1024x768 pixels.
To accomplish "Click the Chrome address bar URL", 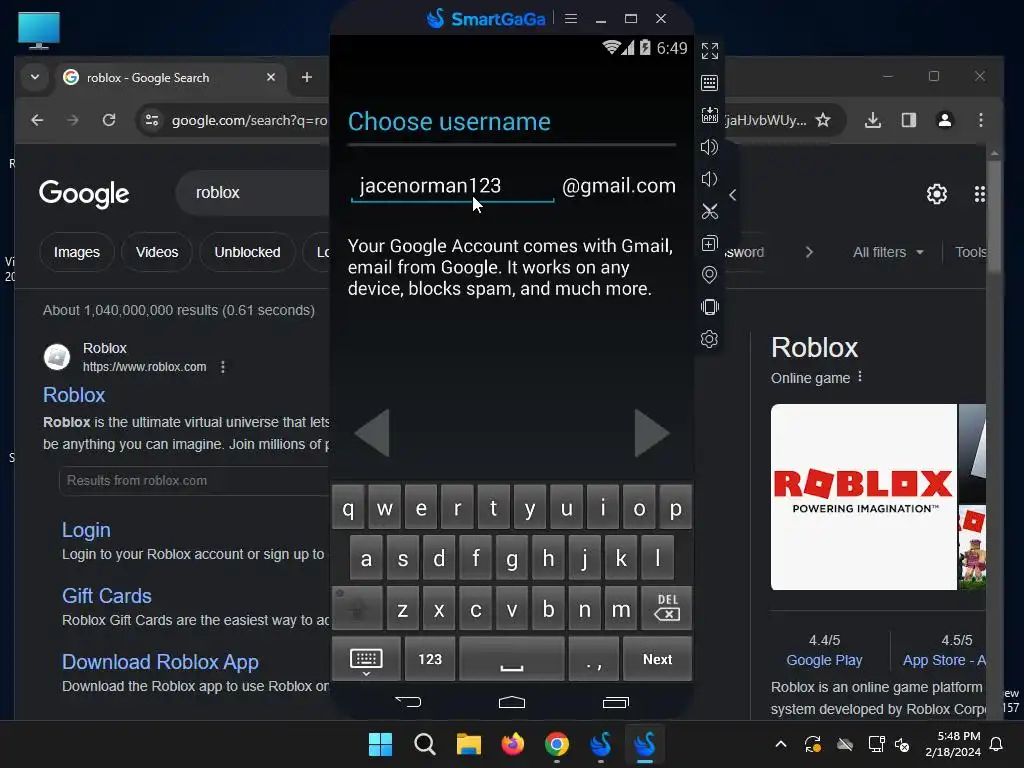I will (249, 120).
